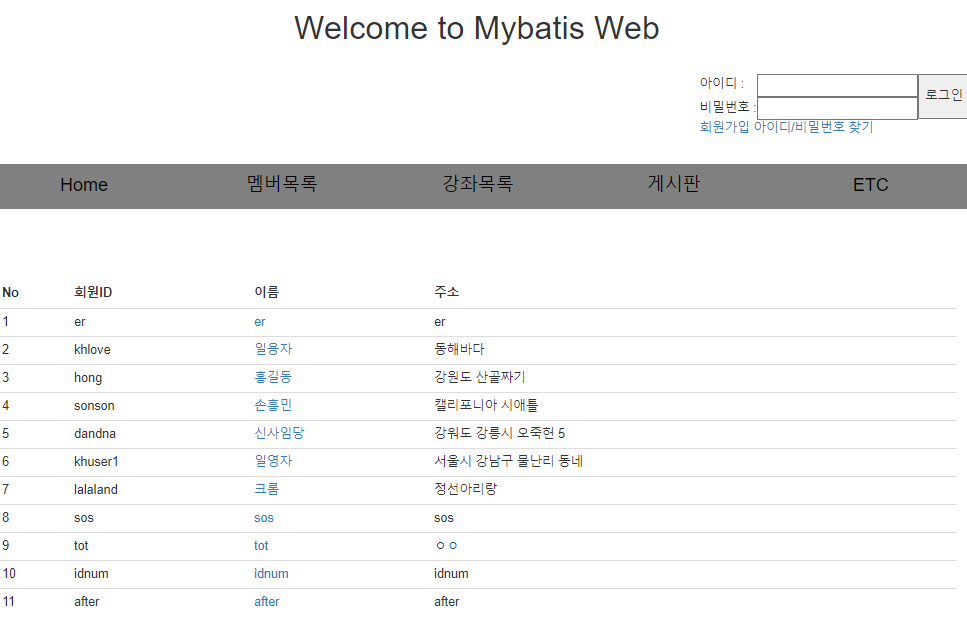
Task: Click the No column header
Action: pyautogui.click(x=10, y=293)
